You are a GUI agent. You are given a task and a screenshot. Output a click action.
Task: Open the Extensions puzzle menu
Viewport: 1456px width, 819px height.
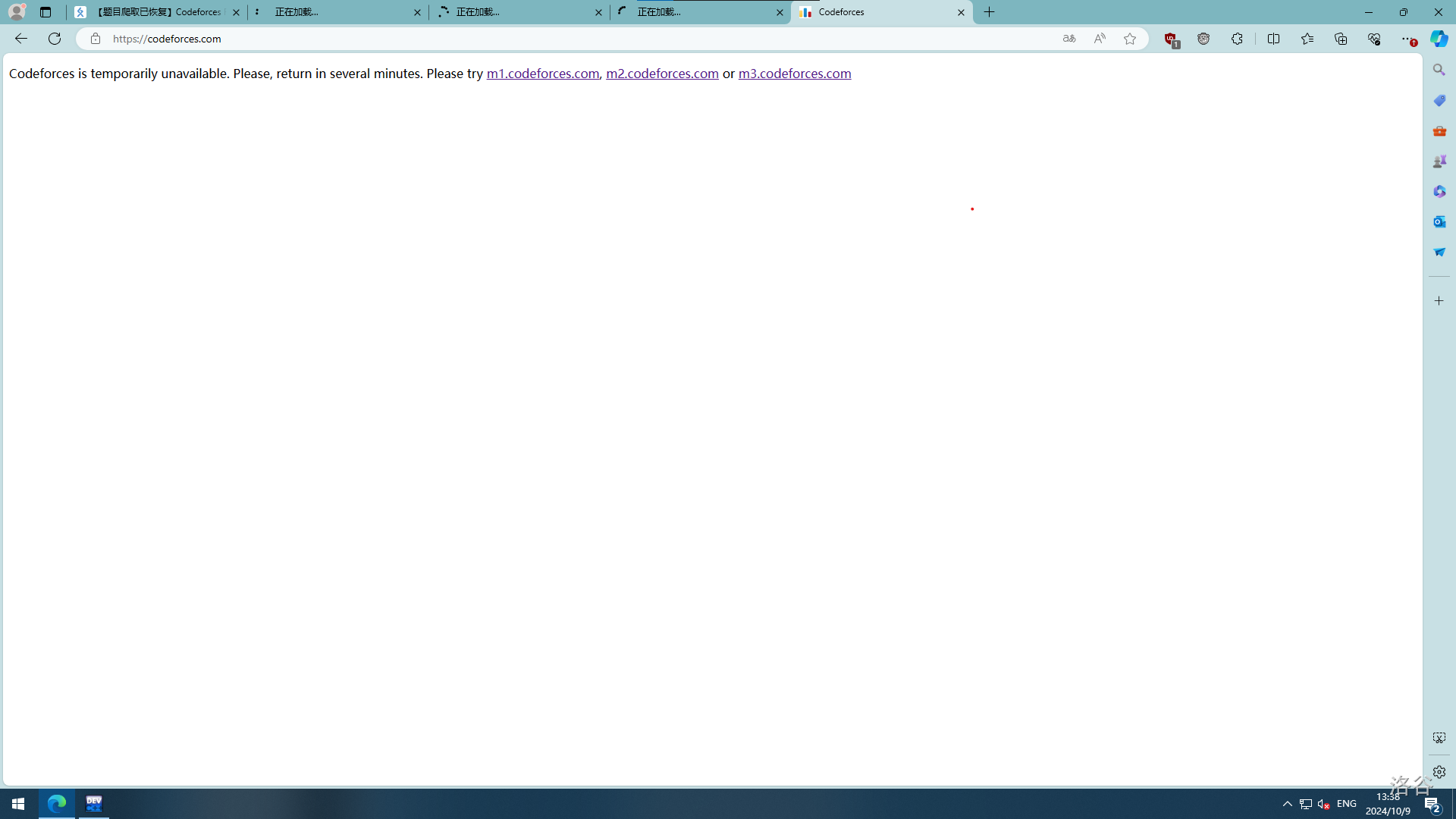[1237, 39]
